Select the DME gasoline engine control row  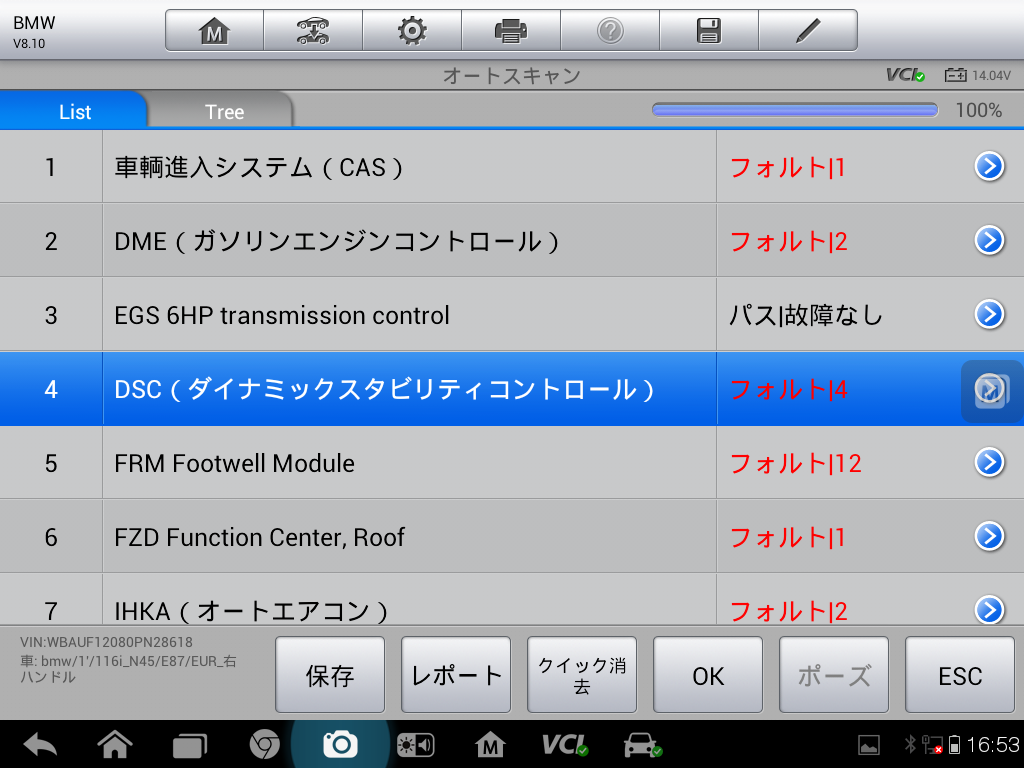tap(512, 240)
